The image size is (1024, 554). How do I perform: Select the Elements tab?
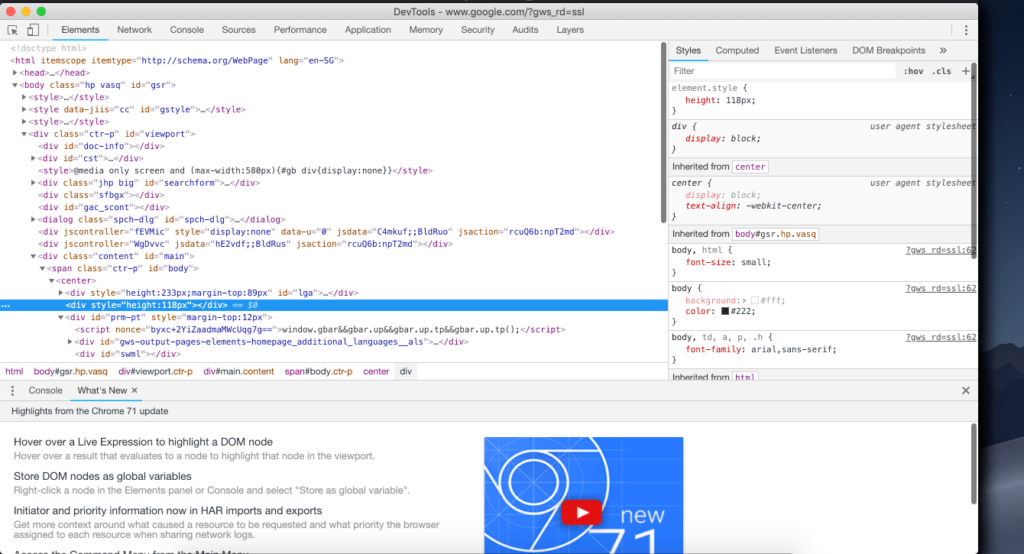pos(80,30)
